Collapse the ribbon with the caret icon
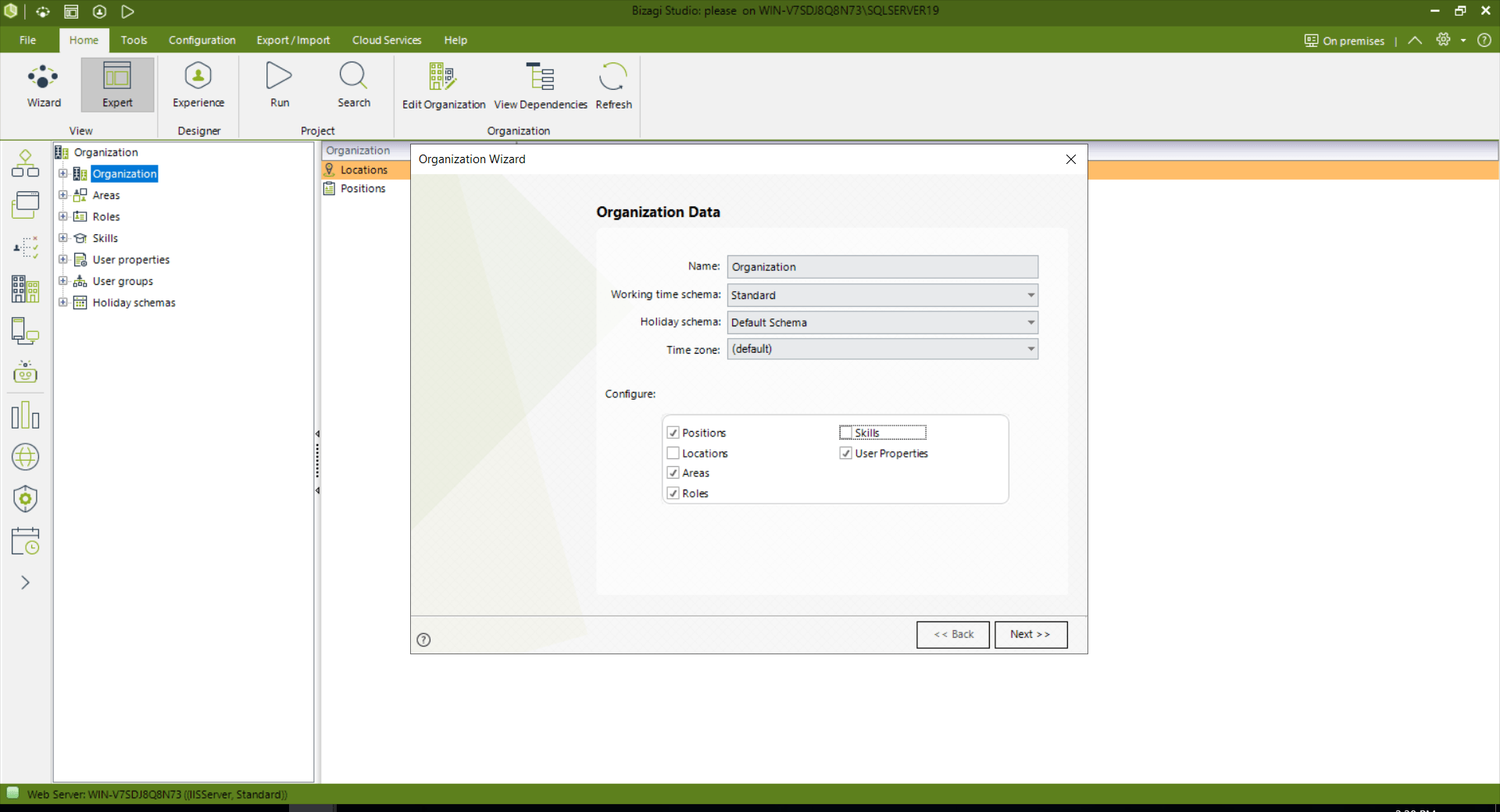This screenshot has height=812, width=1500. 1415,40
